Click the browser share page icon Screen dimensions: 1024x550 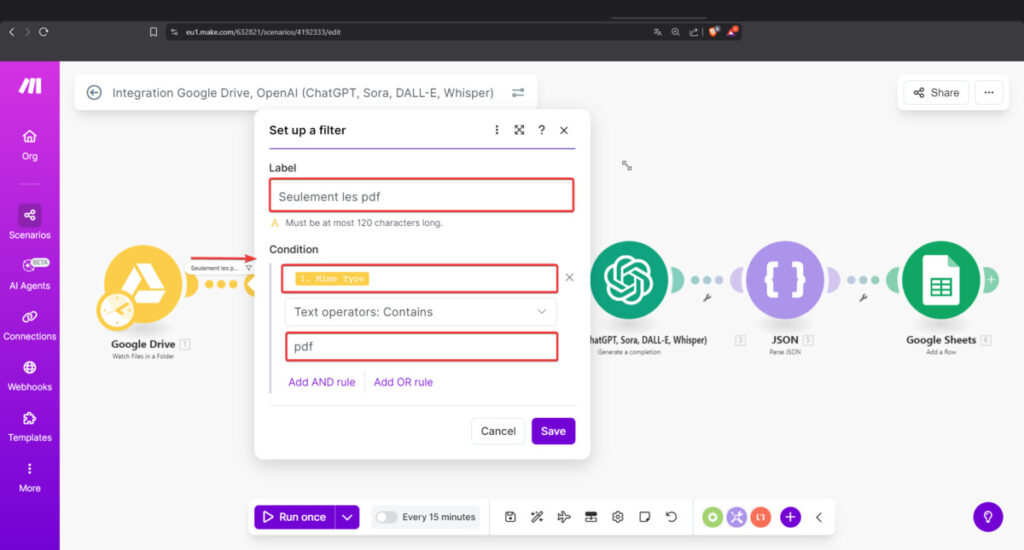(694, 32)
